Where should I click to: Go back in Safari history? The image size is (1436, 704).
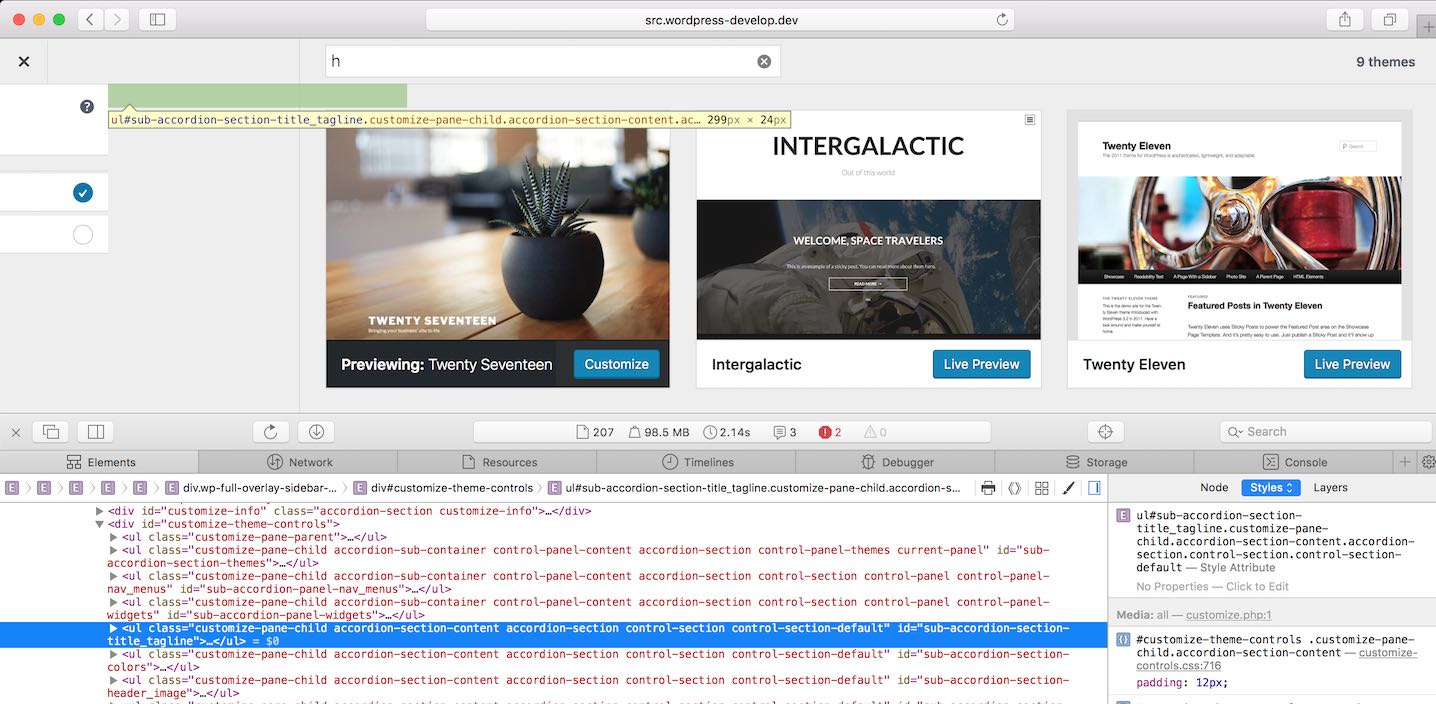point(91,19)
